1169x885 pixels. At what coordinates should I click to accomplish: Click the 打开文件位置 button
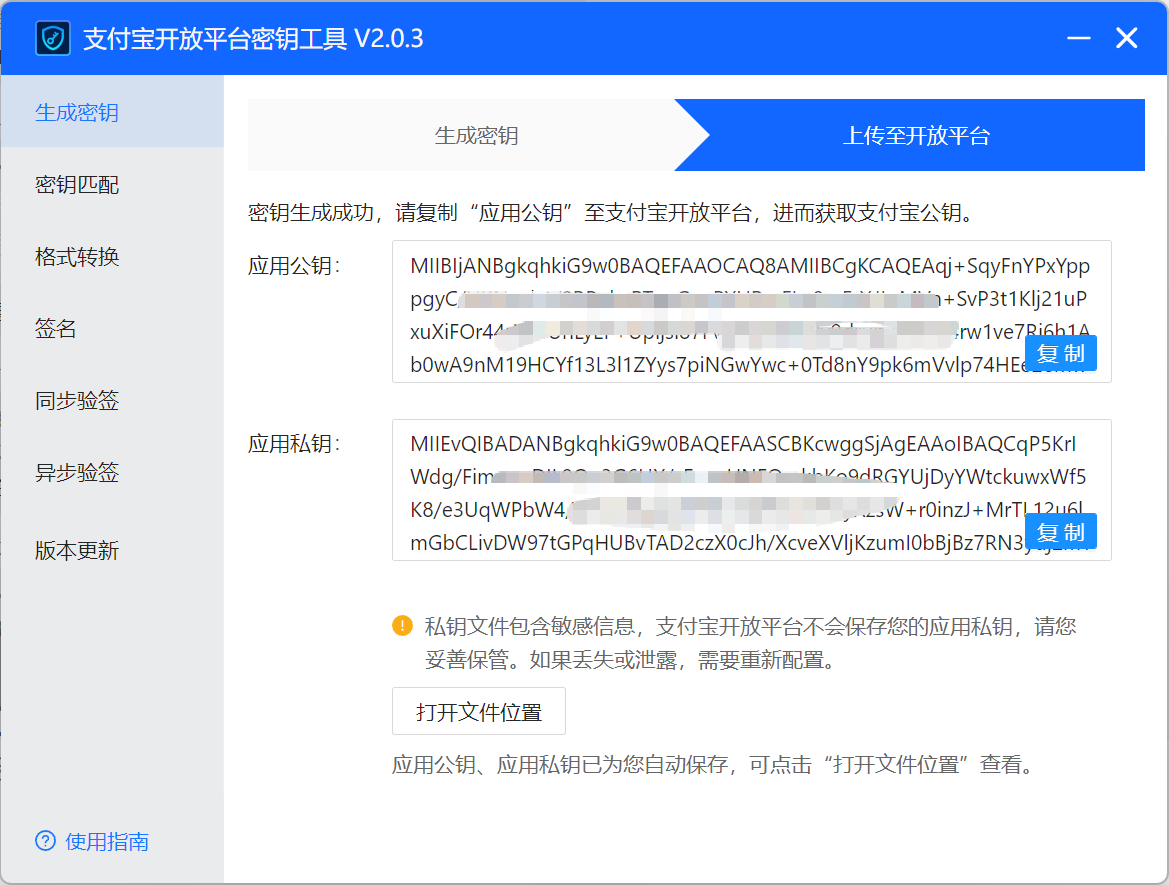479,711
